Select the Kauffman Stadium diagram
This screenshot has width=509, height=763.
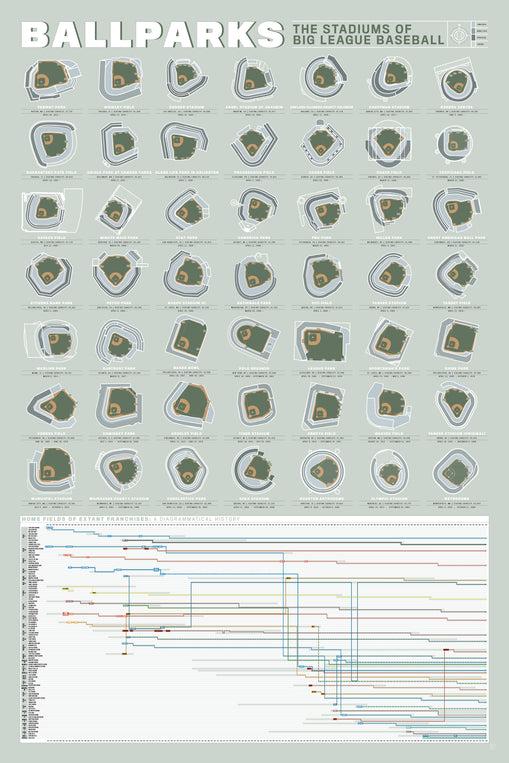point(391,79)
